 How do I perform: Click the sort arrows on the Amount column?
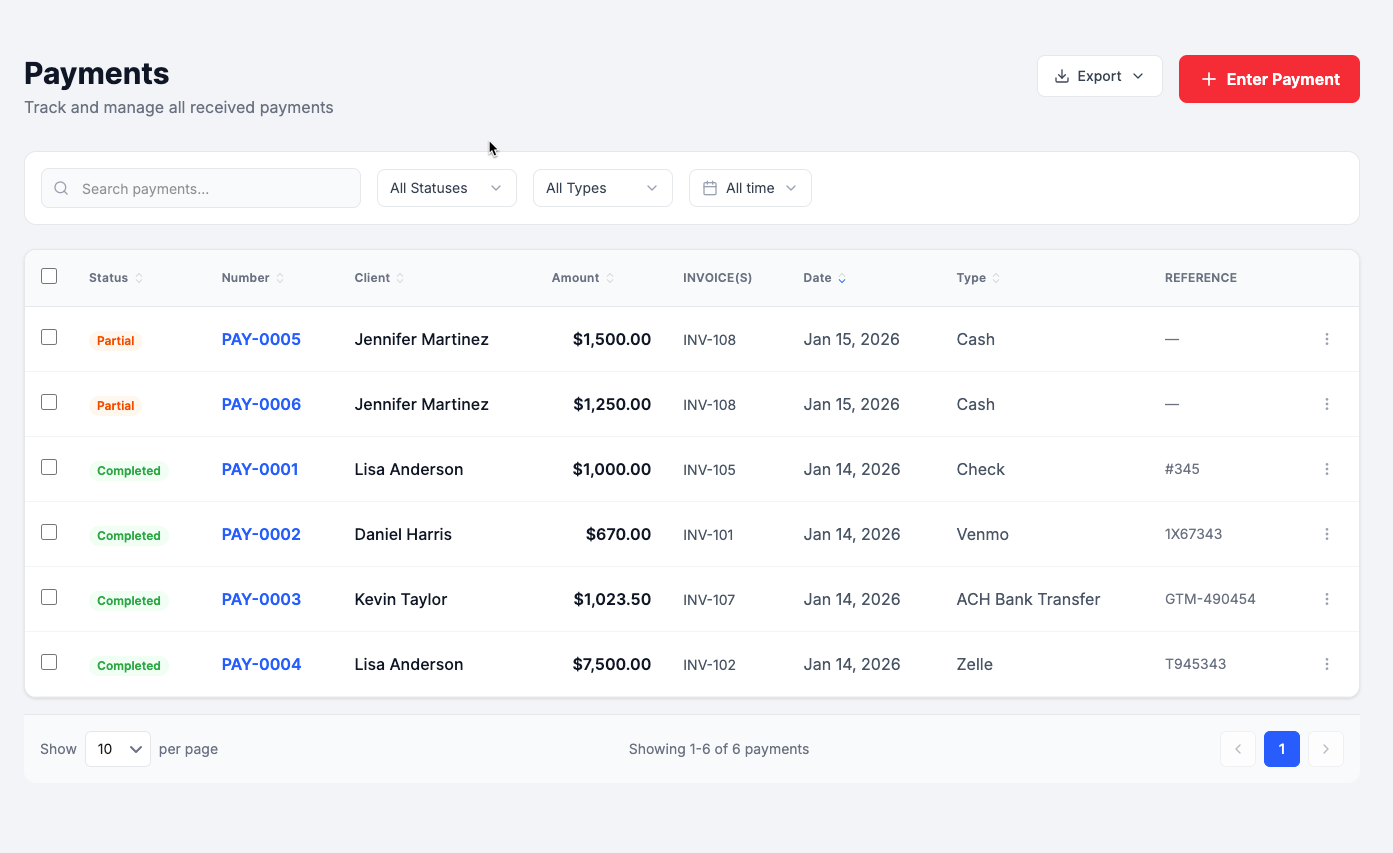[x=612, y=277]
